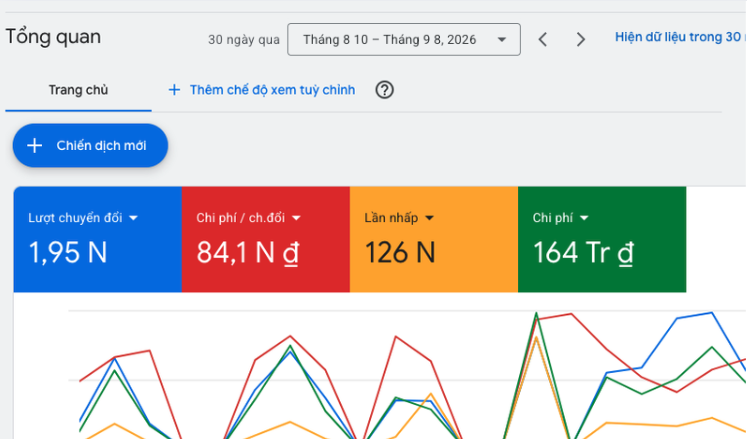Click the 30 ngày qua label

coord(244,40)
